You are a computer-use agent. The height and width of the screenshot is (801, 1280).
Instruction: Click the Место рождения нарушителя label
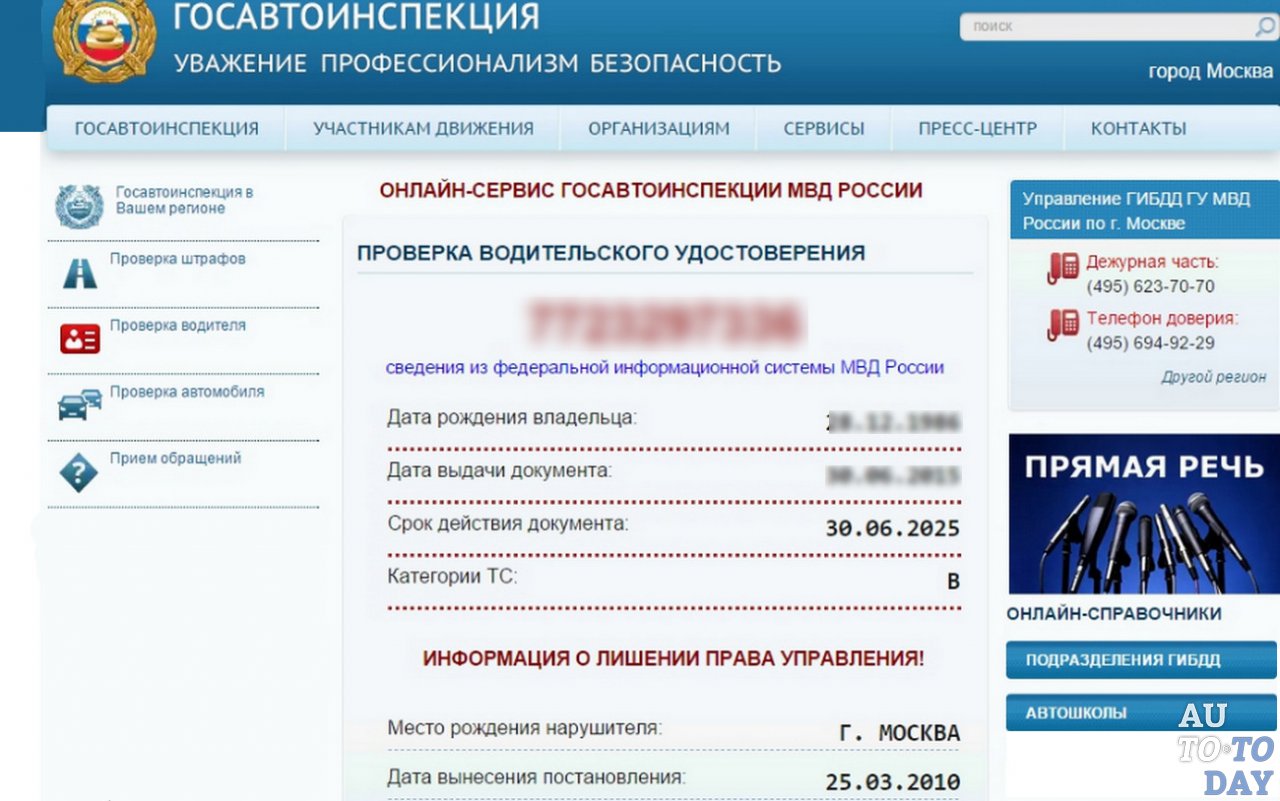[524, 728]
